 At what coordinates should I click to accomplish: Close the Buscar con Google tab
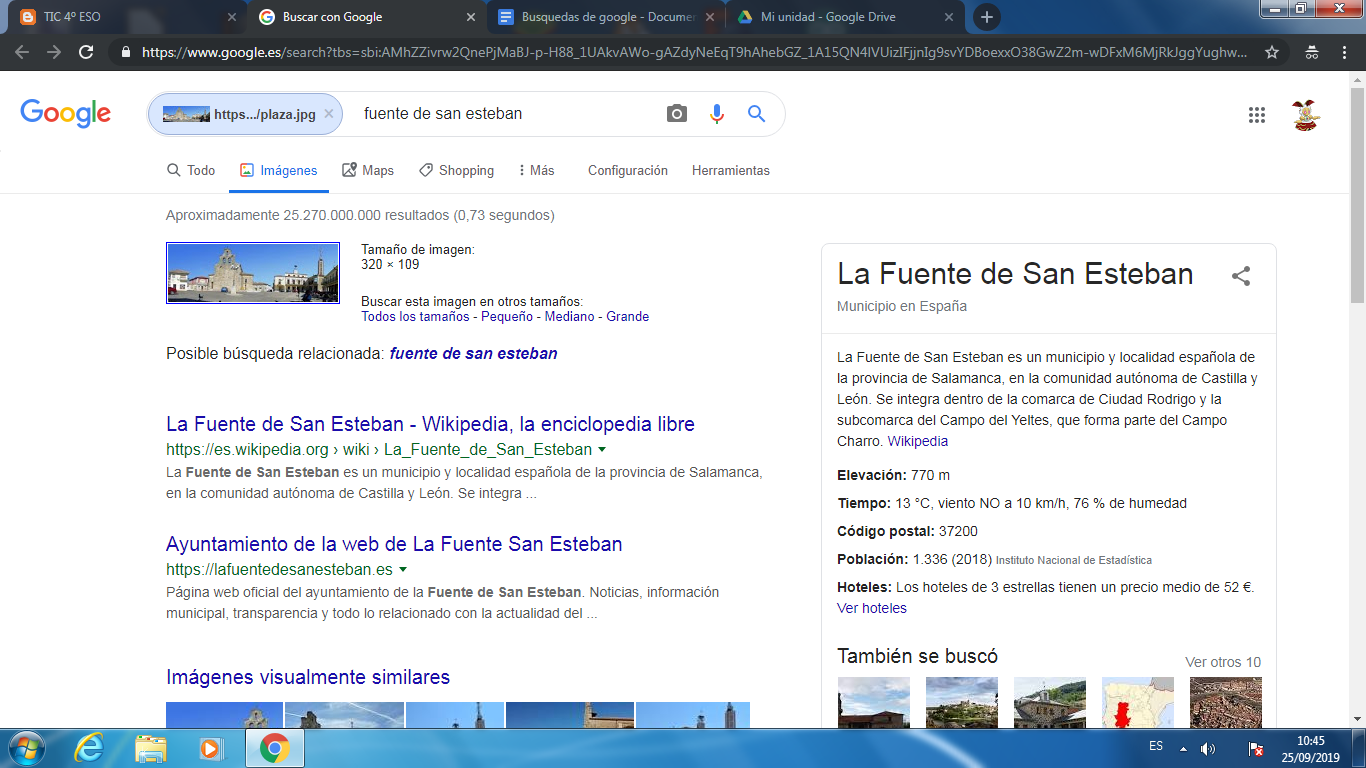[x=469, y=17]
